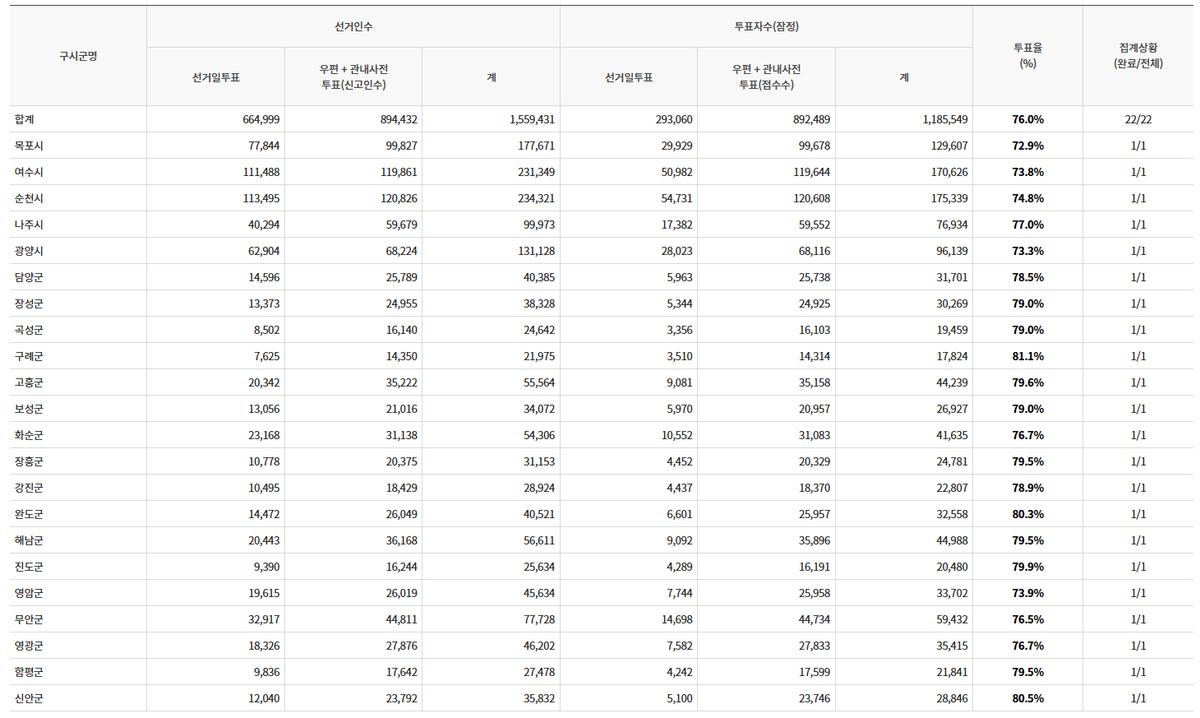This screenshot has height=718, width=1200.
Task: Click 순천시 voters total 175,339
Action: [x=949, y=198]
